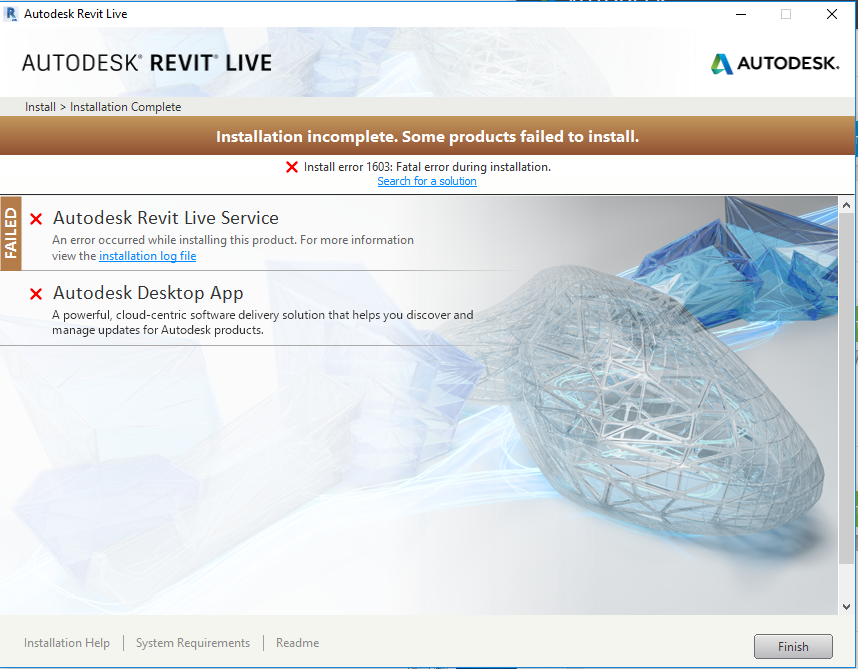Click the Autodesk logo
The image size is (858, 669).
pyautogui.click(x=775, y=62)
